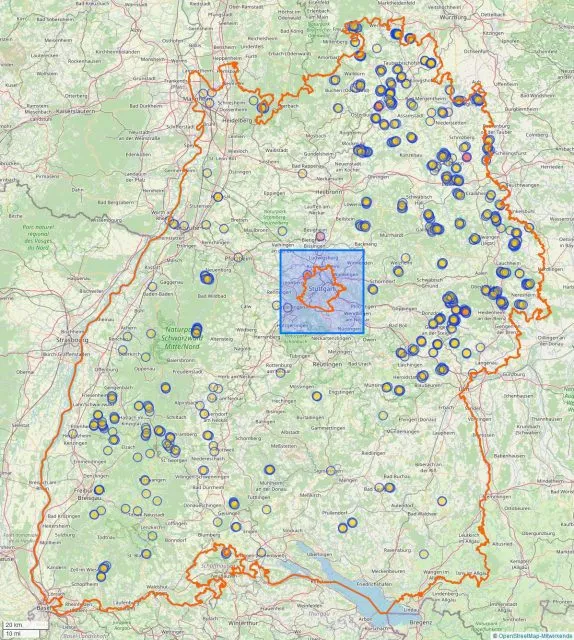Select the marker north of Ehingen (Donau)
574x640 pixels.
[383, 416]
